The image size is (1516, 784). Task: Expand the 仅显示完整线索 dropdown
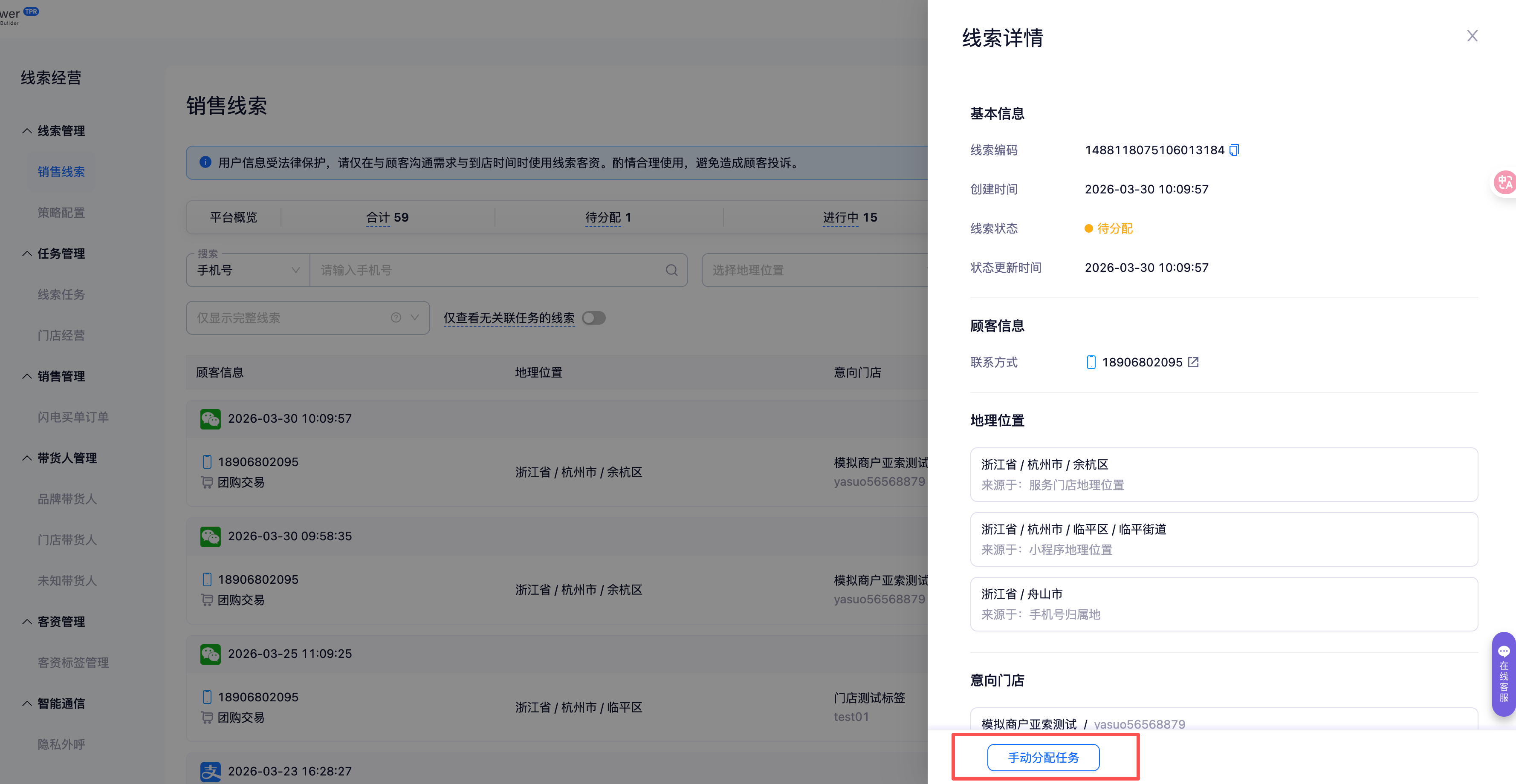pyautogui.click(x=415, y=318)
